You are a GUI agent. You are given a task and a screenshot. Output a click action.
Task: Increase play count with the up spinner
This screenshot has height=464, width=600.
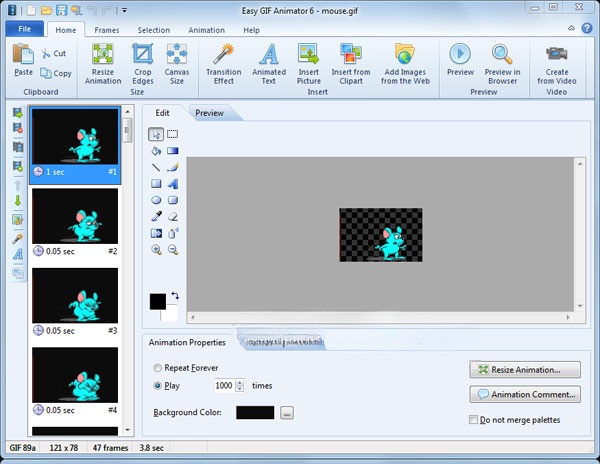tap(240, 382)
